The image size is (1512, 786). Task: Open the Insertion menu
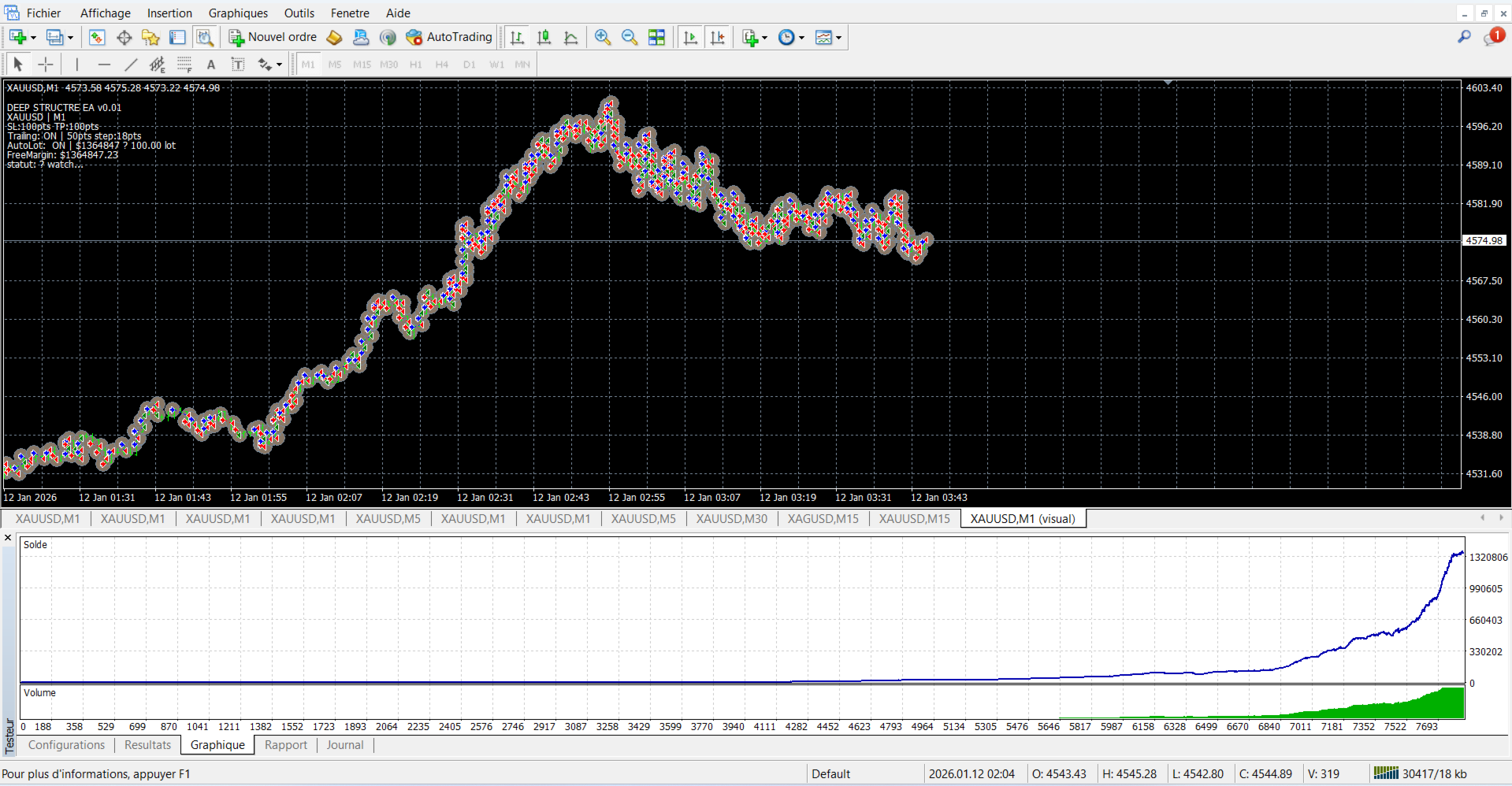tap(169, 13)
